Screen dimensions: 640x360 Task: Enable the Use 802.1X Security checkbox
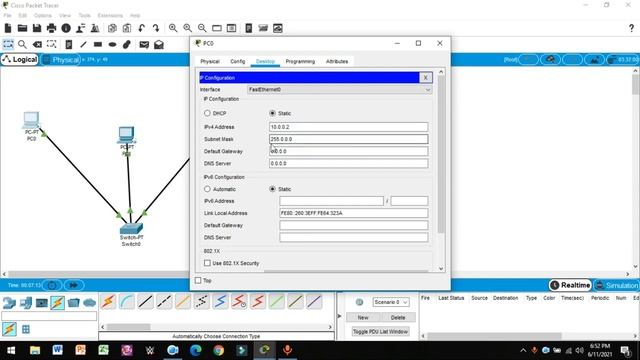(207, 263)
